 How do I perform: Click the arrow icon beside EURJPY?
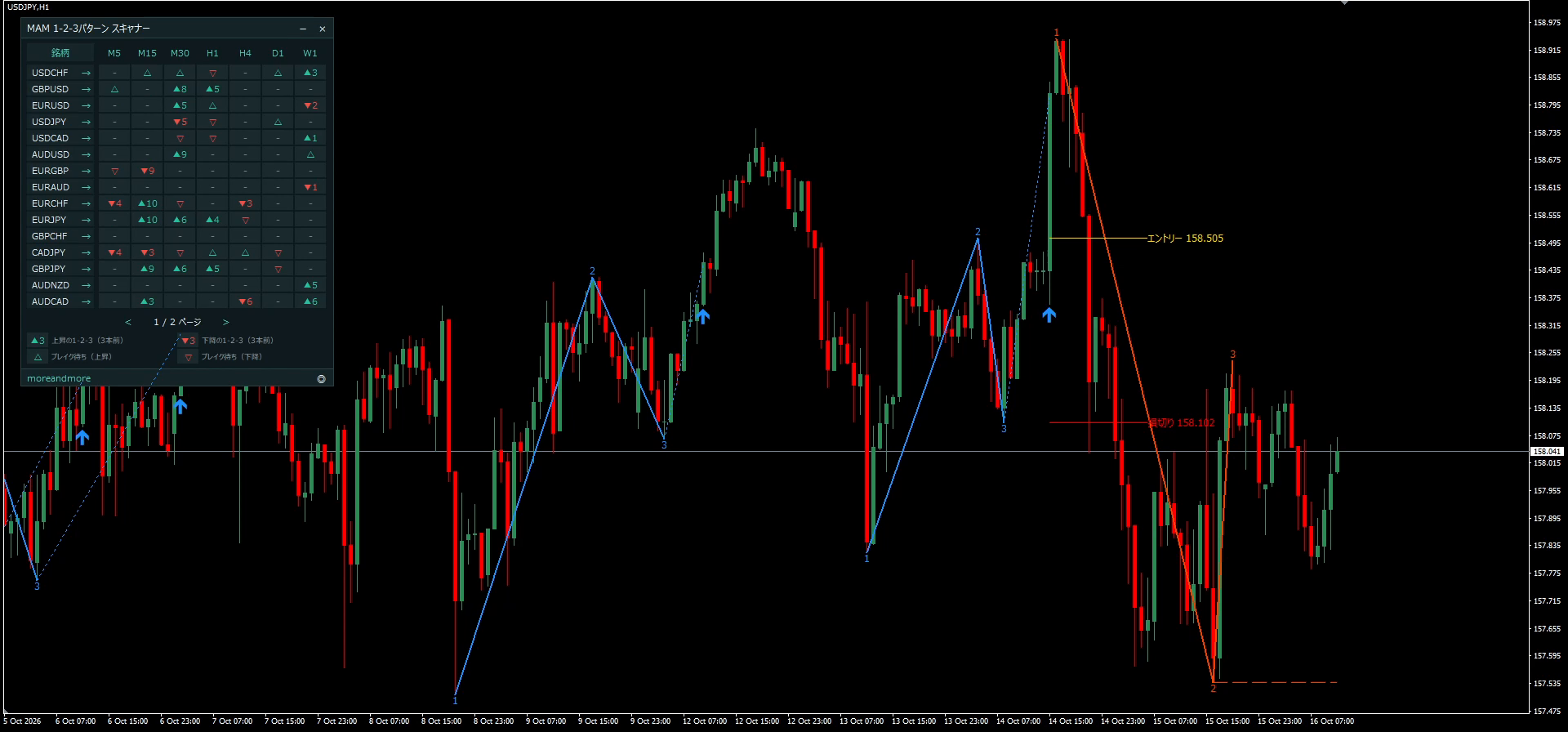(x=86, y=220)
